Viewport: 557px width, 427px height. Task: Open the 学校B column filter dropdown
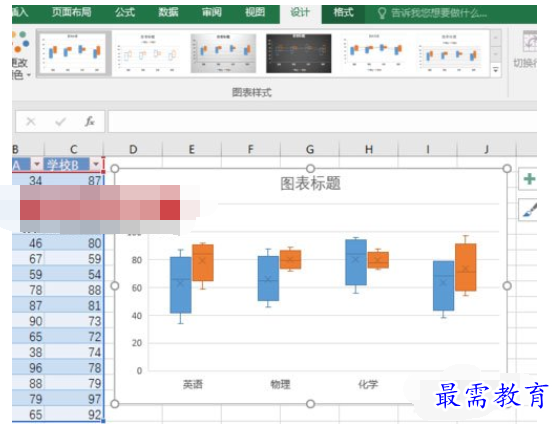click(96, 164)
